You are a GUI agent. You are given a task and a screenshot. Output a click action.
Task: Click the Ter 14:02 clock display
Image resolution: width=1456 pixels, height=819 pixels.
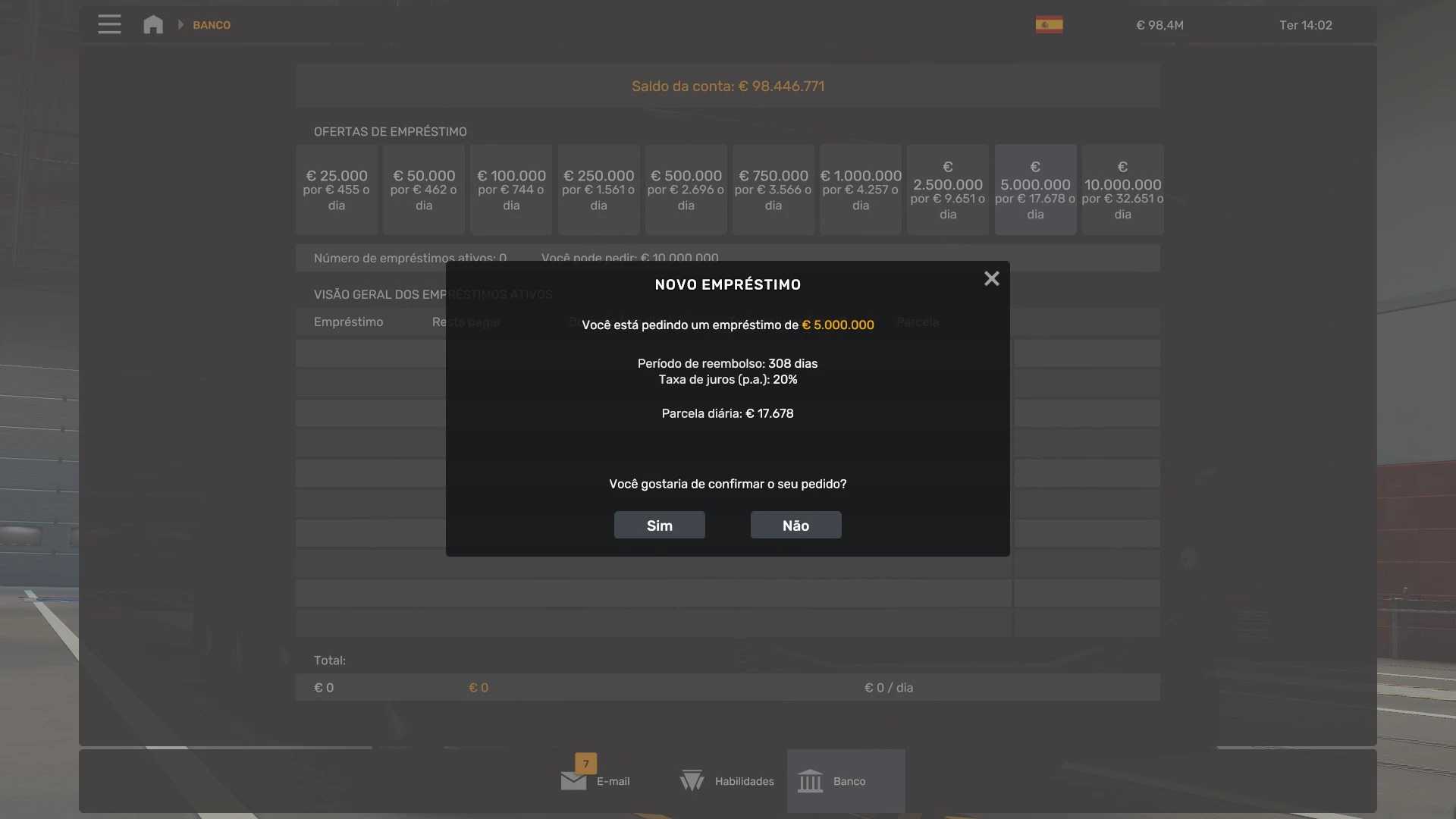(1305, 25)
